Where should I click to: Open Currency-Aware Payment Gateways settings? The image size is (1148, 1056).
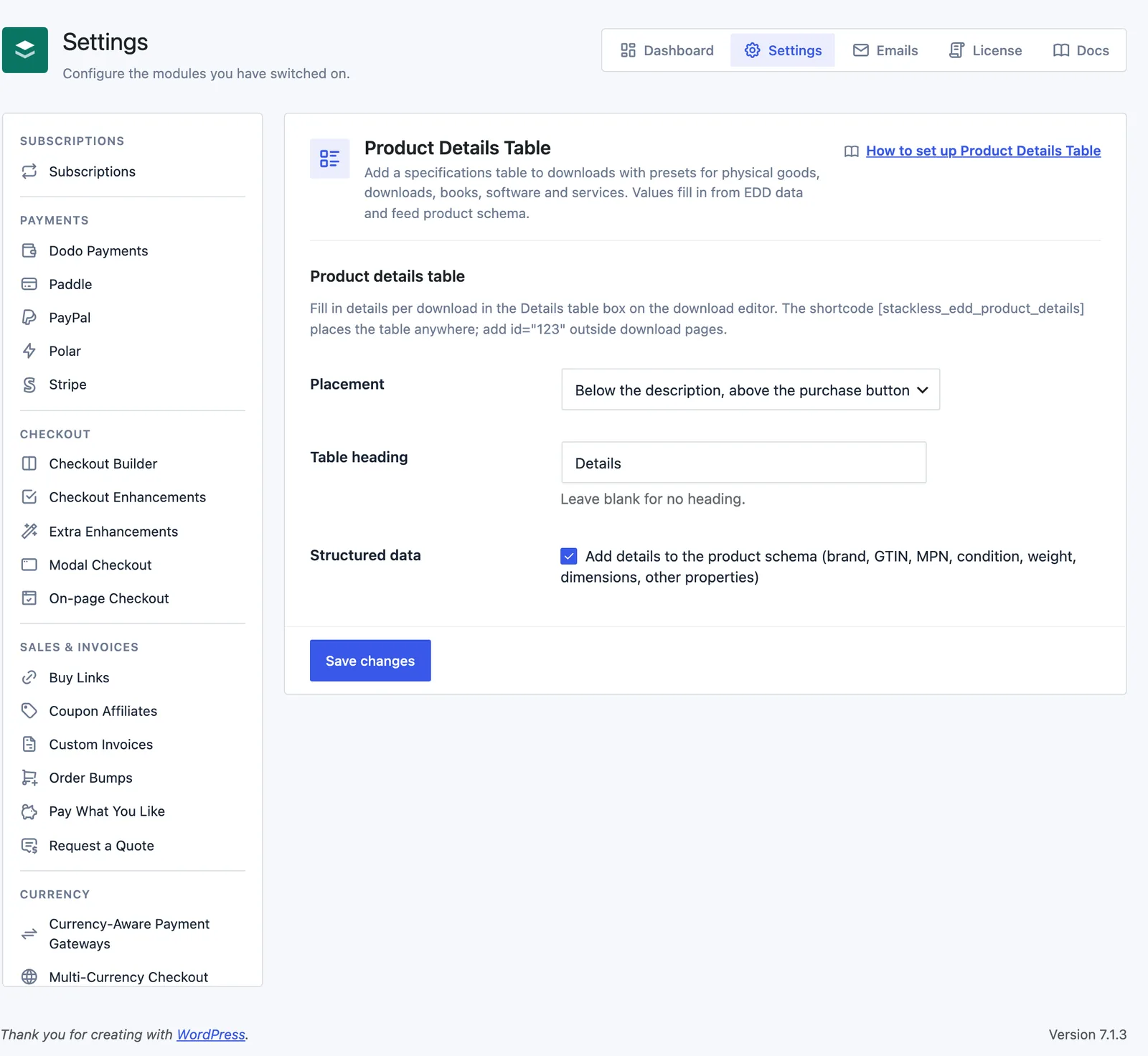133,934
